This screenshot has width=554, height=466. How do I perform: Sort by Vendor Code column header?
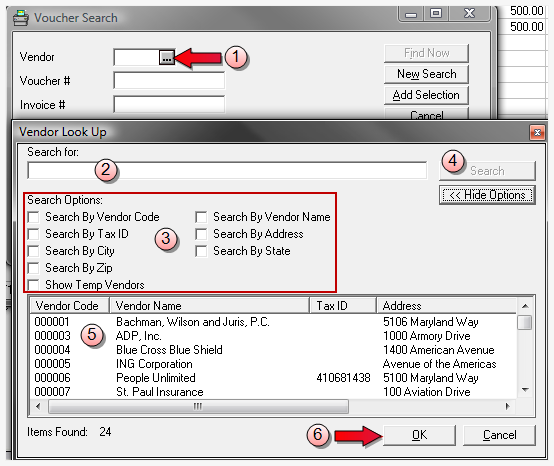[x=70, y=306]
